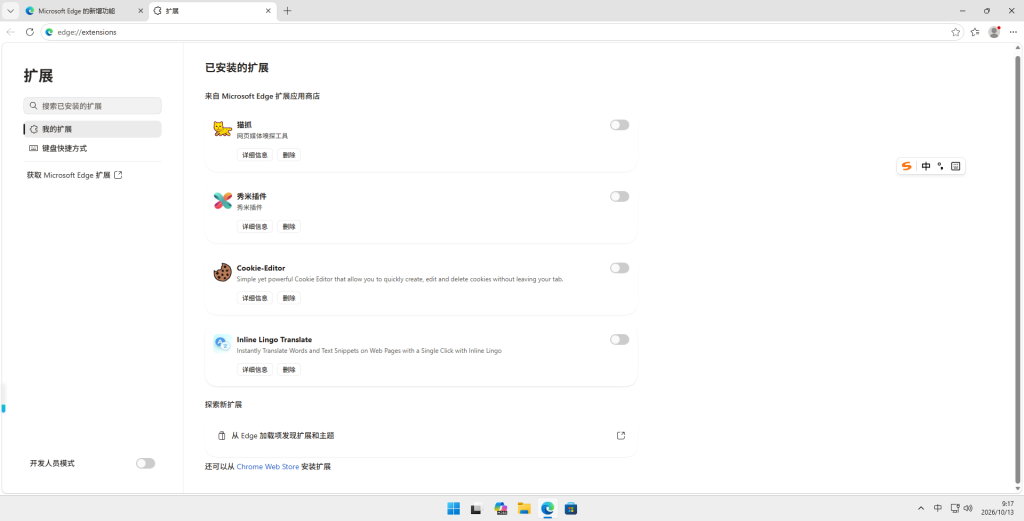Click the search magnifier icon in sidebar
This screenshot has width=1024, height=521.
pos(33,106)
